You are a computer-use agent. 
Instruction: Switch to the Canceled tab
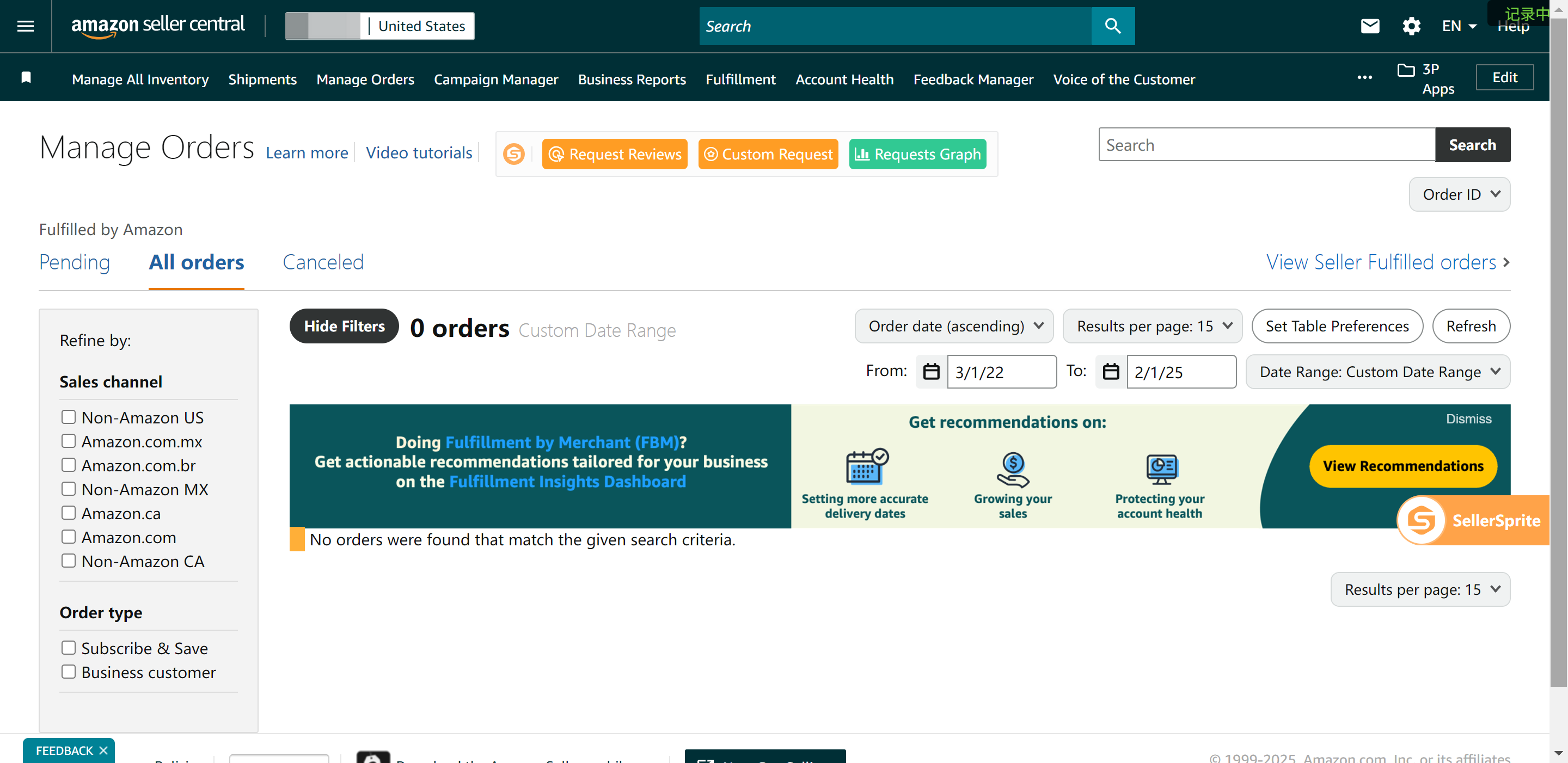pos(323,262)
